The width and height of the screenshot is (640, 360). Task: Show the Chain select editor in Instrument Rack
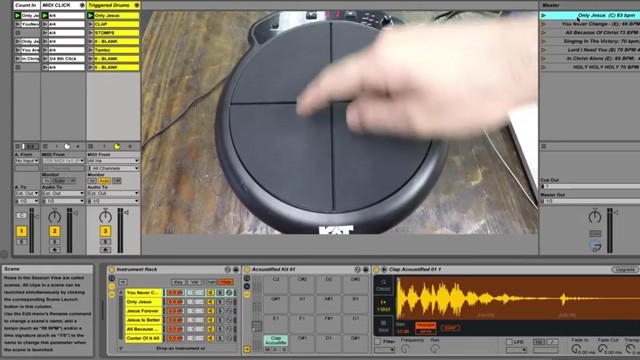tap(210, 282)
